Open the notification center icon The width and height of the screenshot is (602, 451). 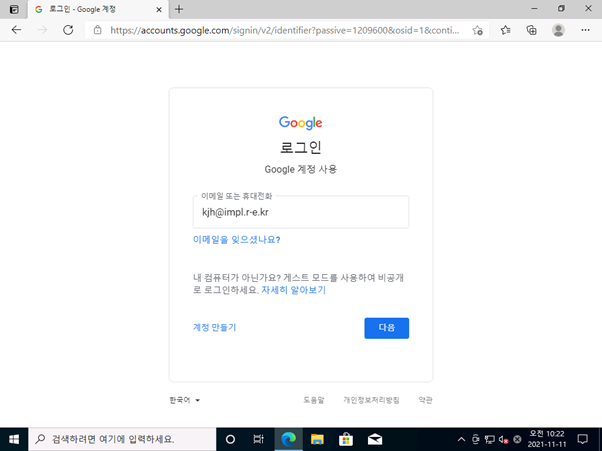tap(583, 439)
